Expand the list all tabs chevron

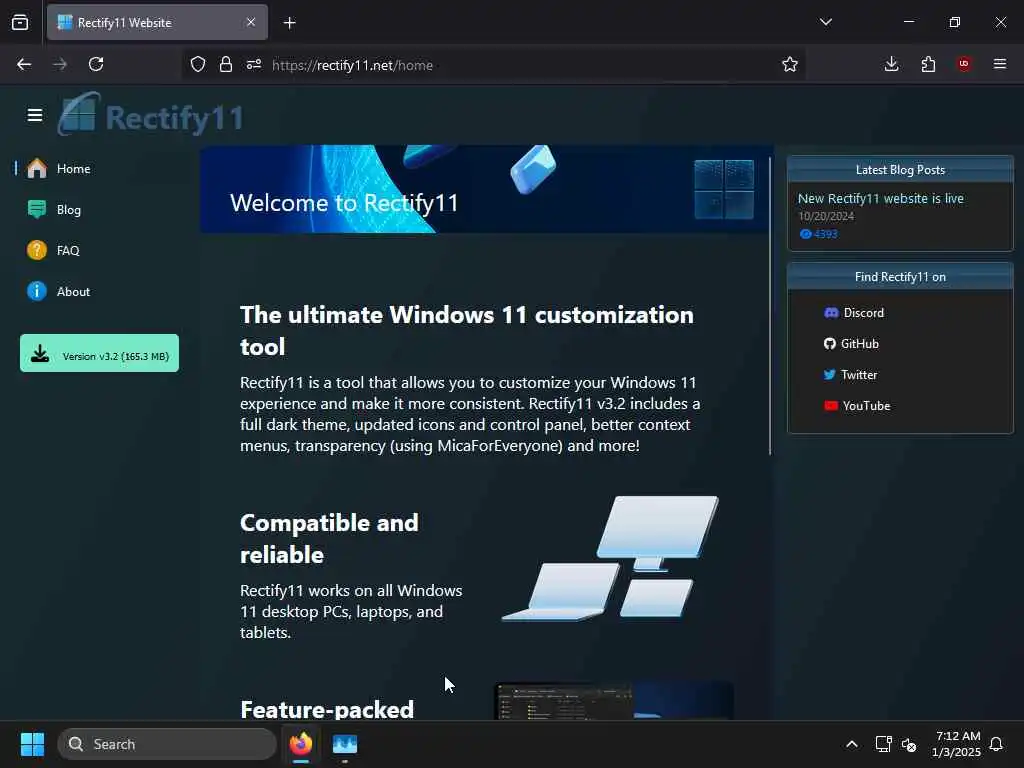coord(825,22)
